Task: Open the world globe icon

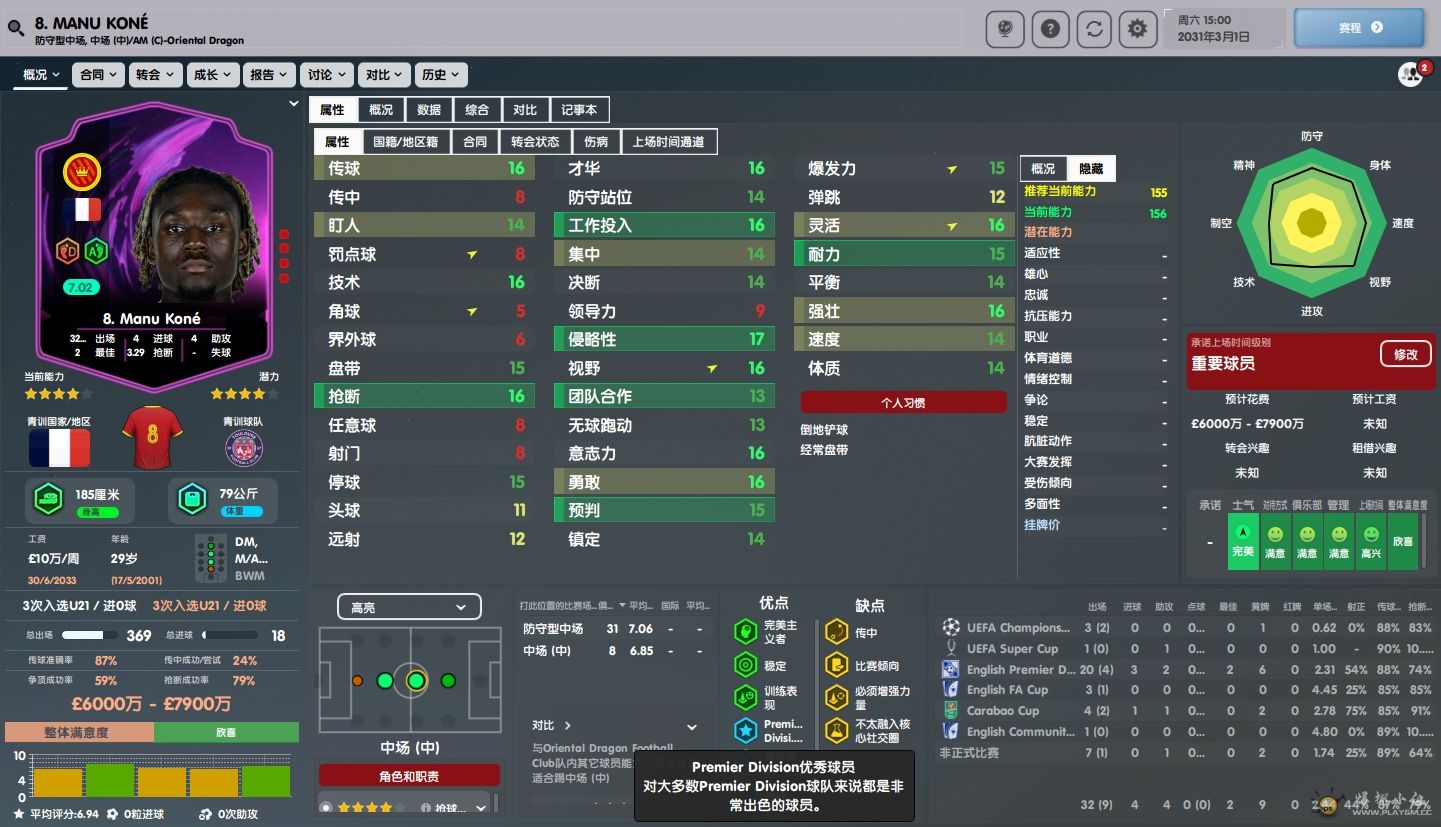Action: point(1005,29)
